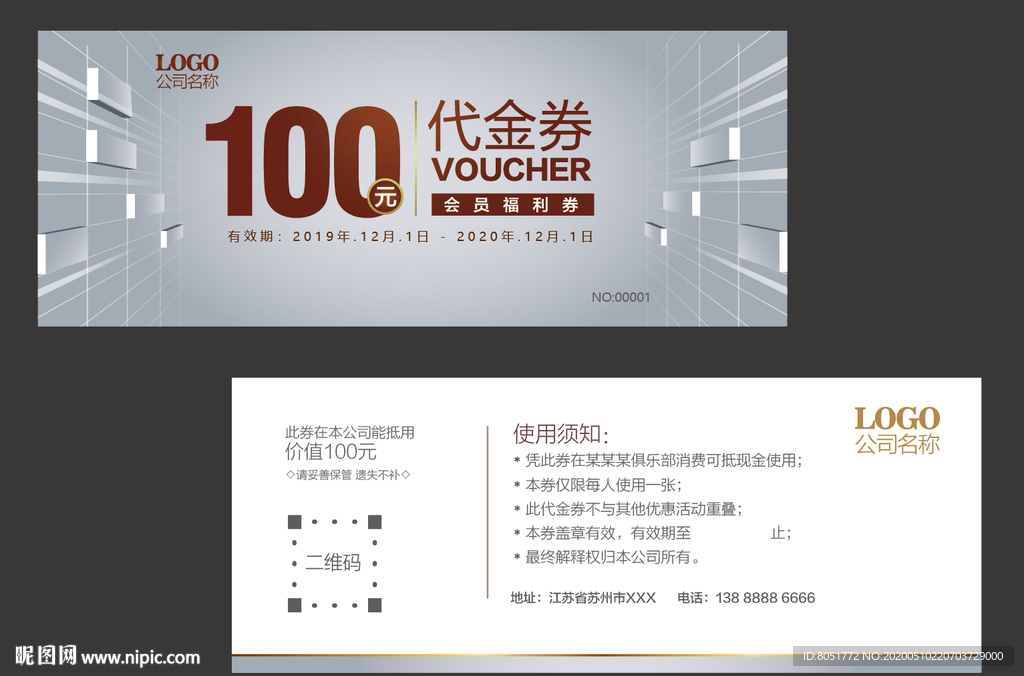This screenshot has height=676, width=1024.
Task: Click the gold LOGO on back voucher
Action: (x=897, y=419)
